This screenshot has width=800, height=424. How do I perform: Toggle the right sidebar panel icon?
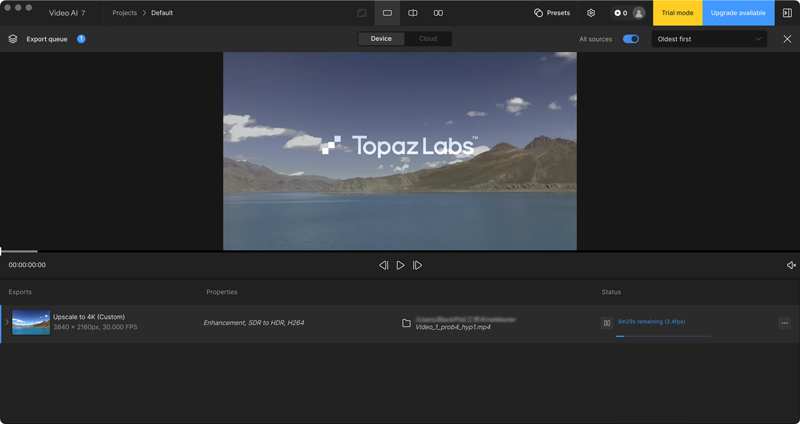[787, 13]
